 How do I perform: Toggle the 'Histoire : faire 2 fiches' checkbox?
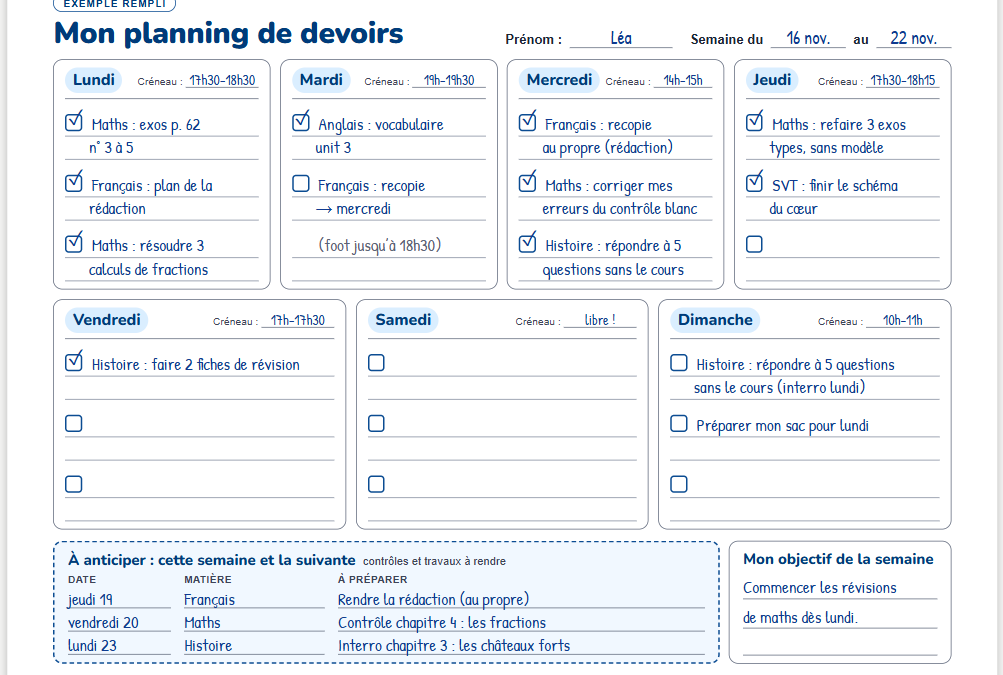74,362
